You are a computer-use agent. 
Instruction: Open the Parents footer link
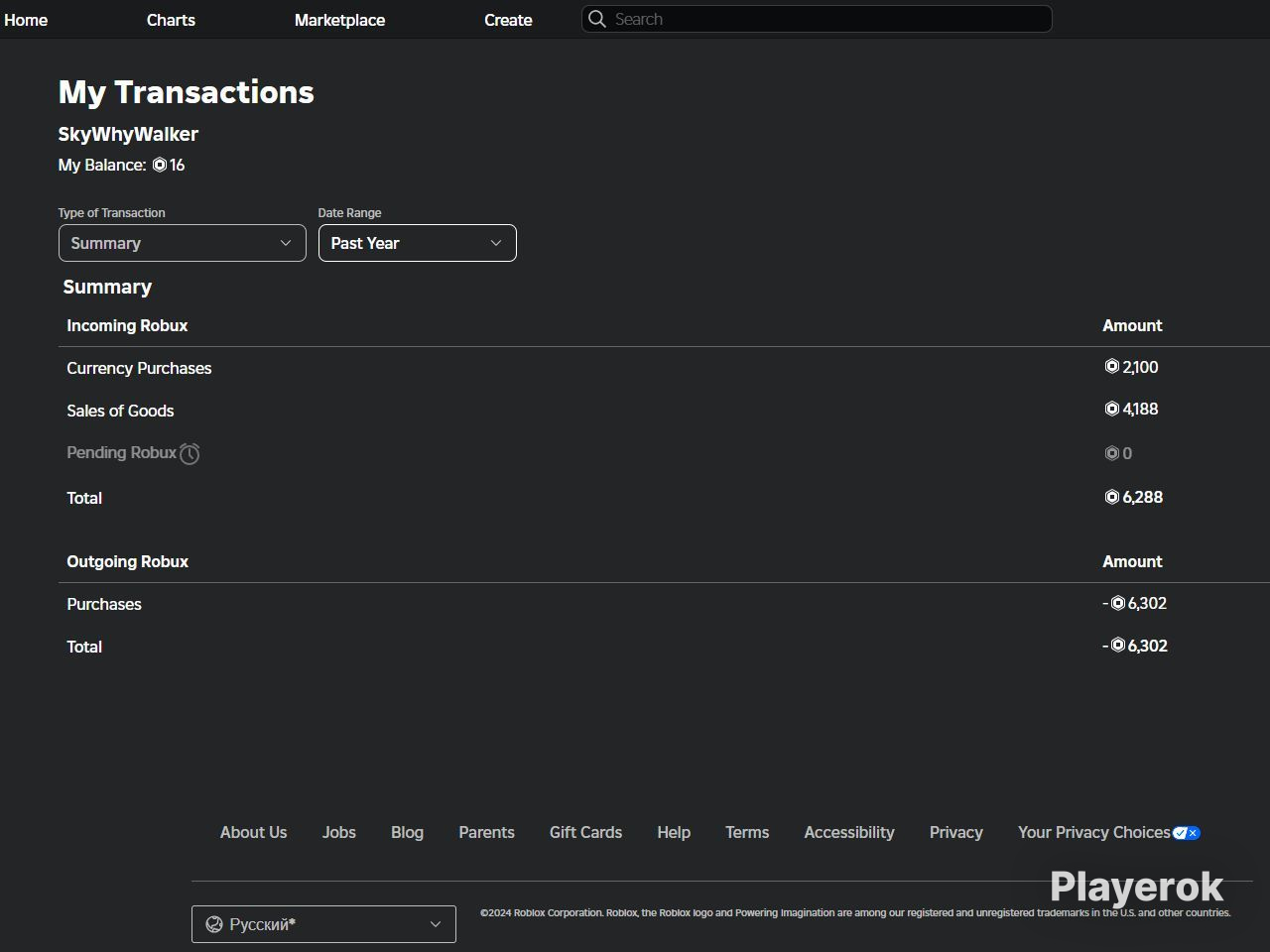pos(486,833)
